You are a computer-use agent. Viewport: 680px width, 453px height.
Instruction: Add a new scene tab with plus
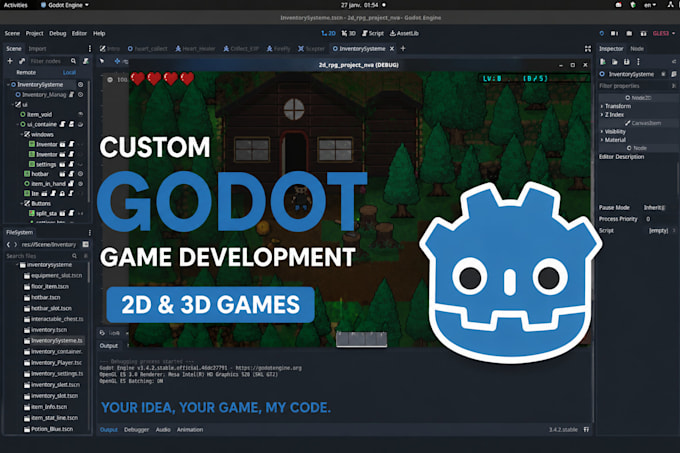403,49
